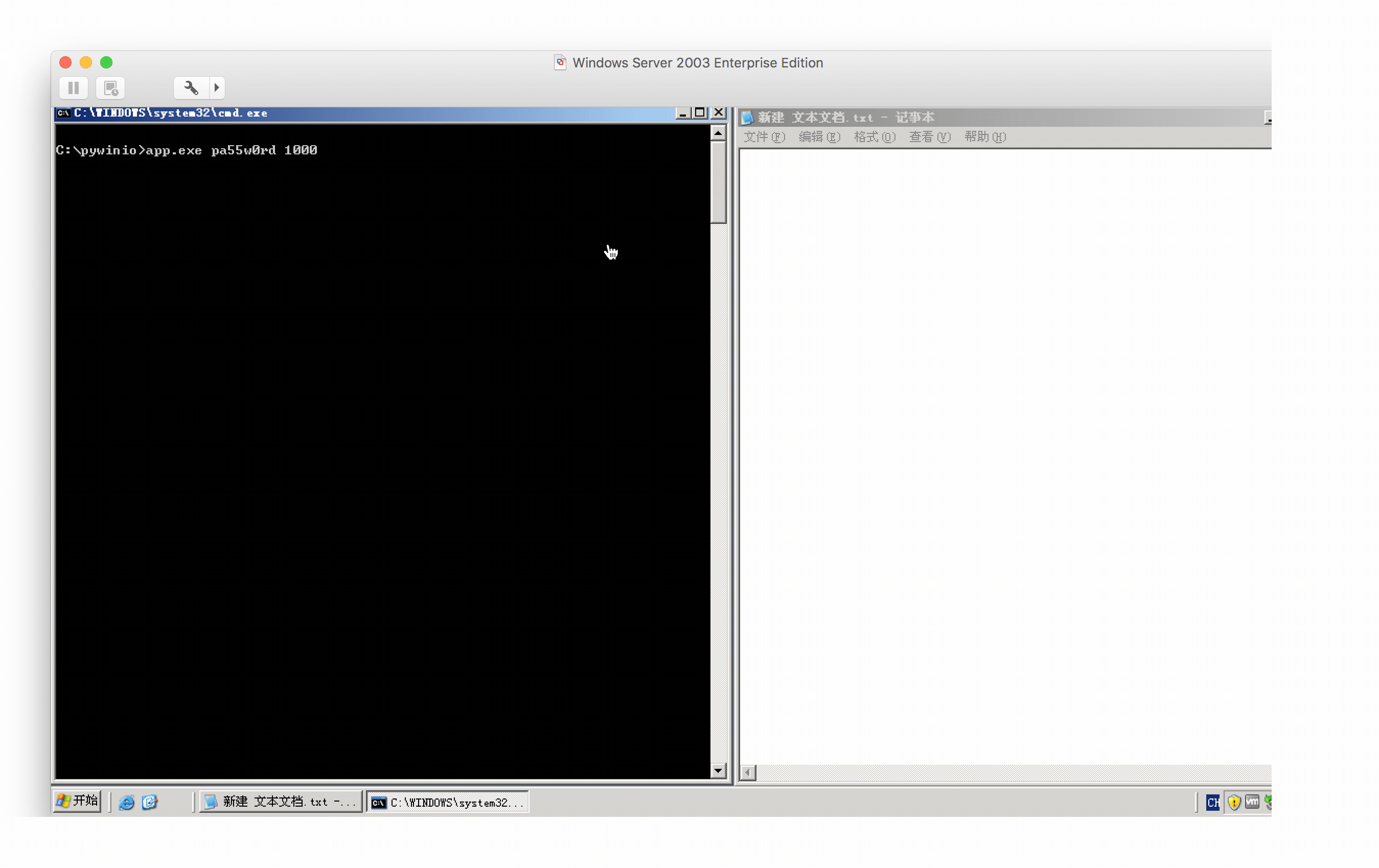The image size is (1379, 868).
Task: Click the 开始 Start button
Action: 78,801
